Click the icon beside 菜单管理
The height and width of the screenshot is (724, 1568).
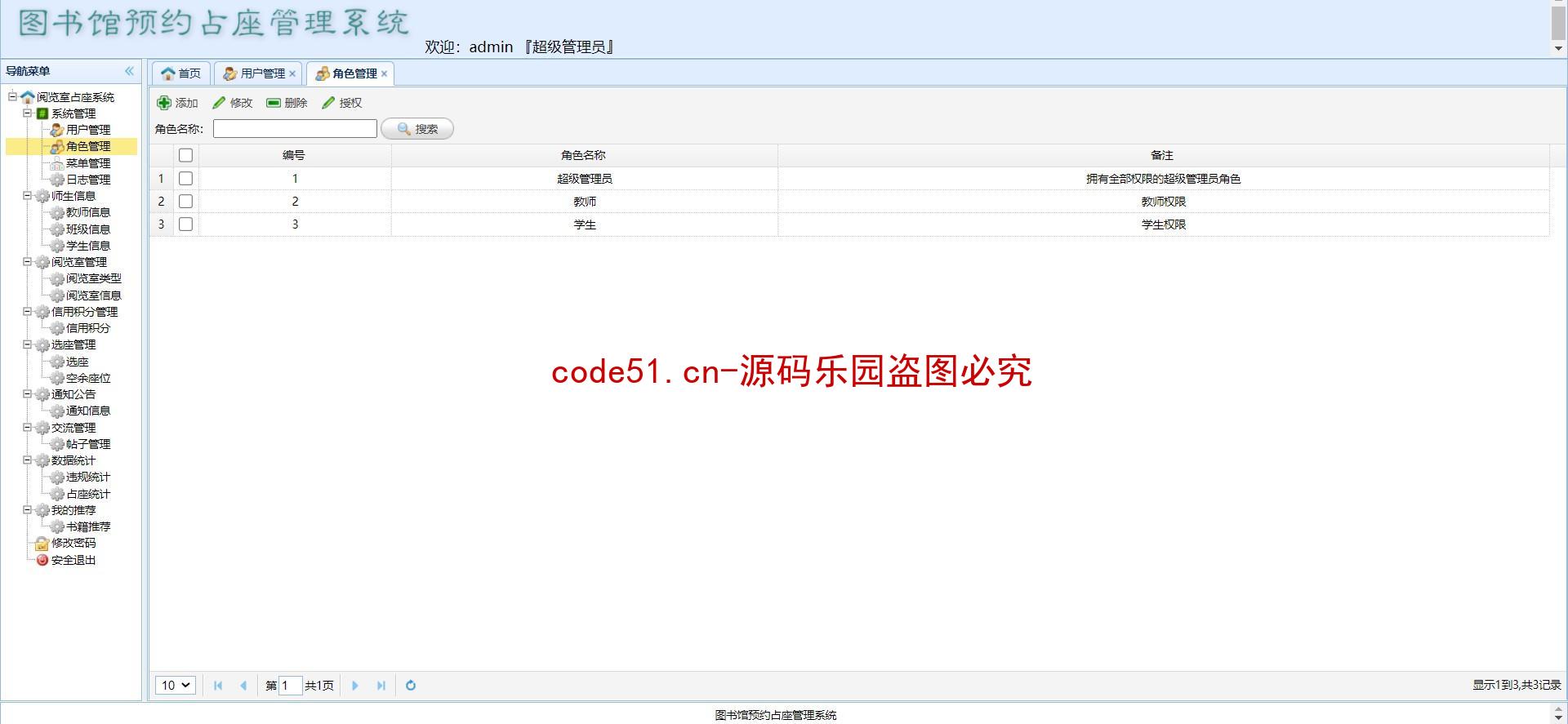57,163
